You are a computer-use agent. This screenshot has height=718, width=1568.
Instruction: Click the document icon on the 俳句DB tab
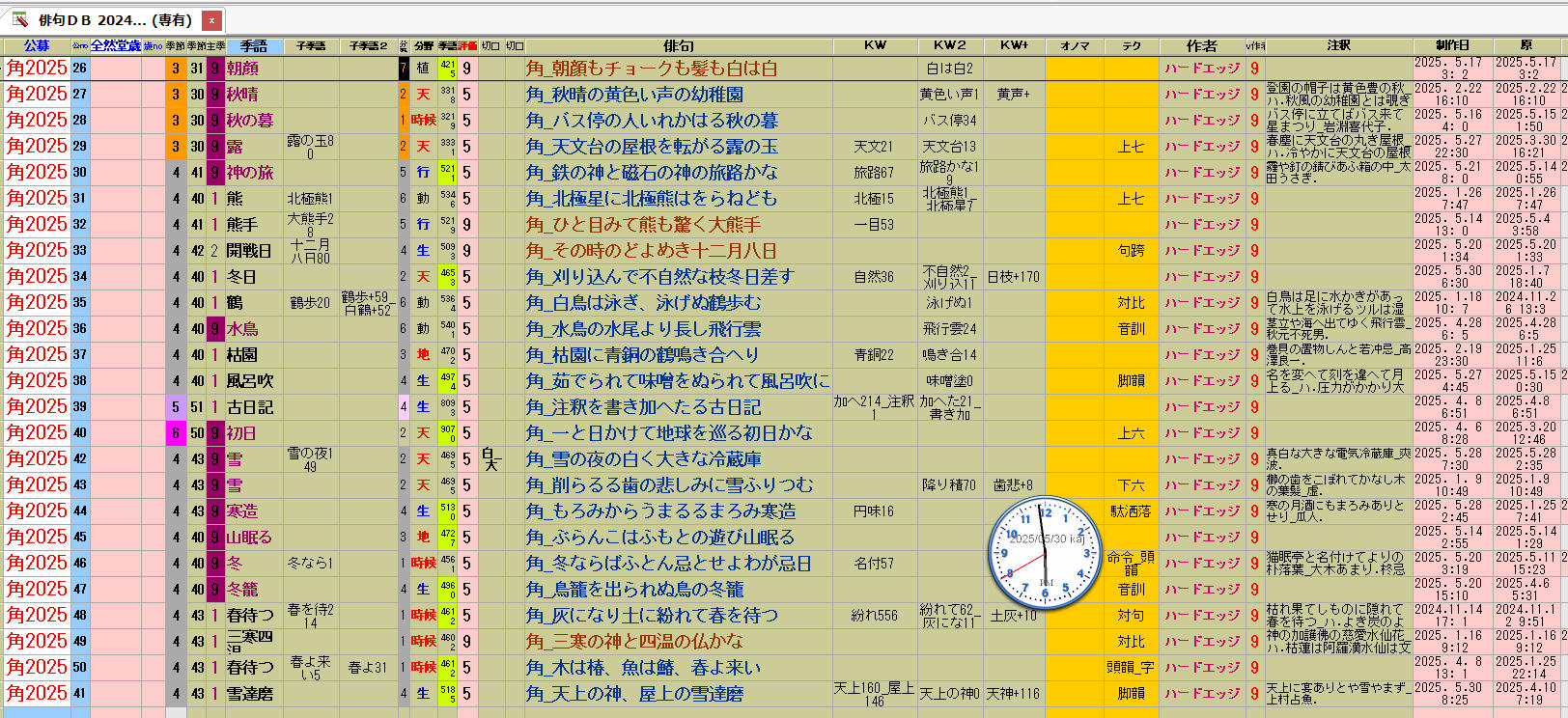[x=19, y=19]
